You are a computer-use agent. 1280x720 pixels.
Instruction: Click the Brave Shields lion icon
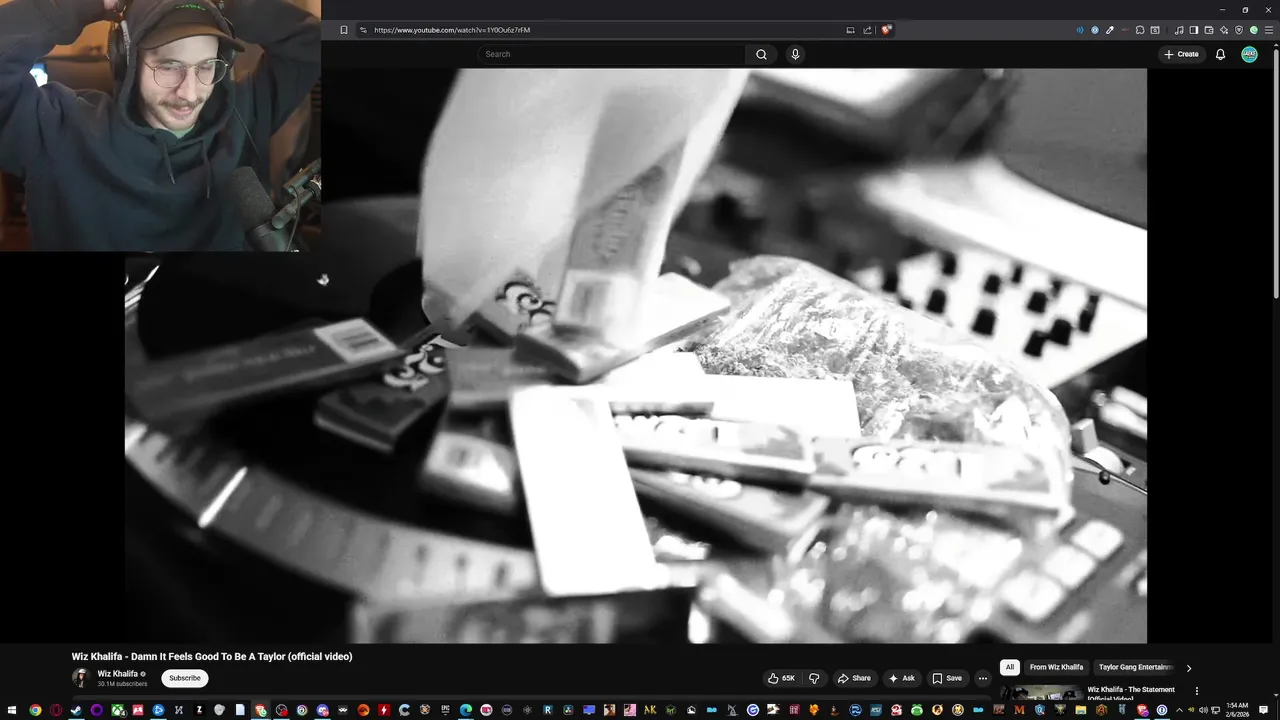(x=886, y=30)
